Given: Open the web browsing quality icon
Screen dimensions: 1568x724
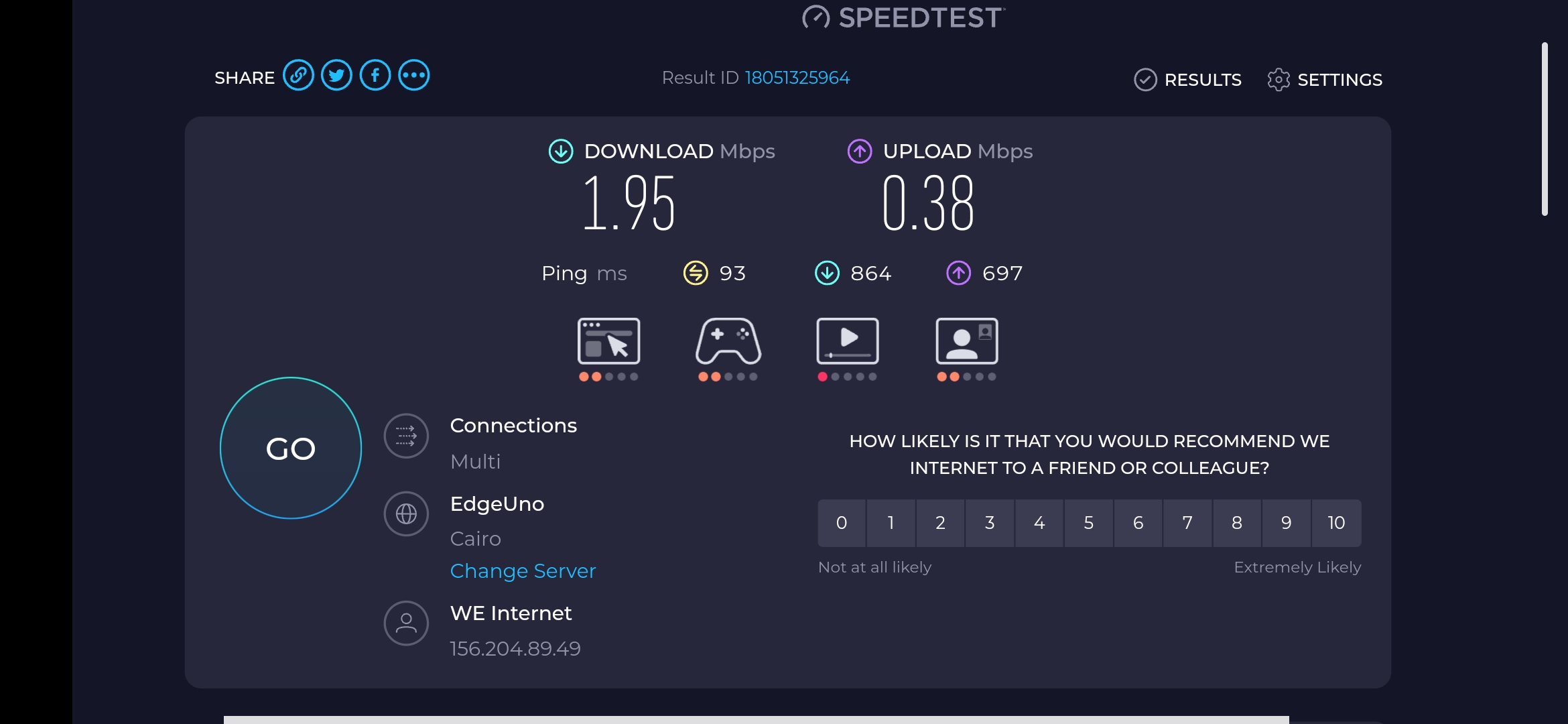Looking at the screenshot, I should [x=608, y=341].
